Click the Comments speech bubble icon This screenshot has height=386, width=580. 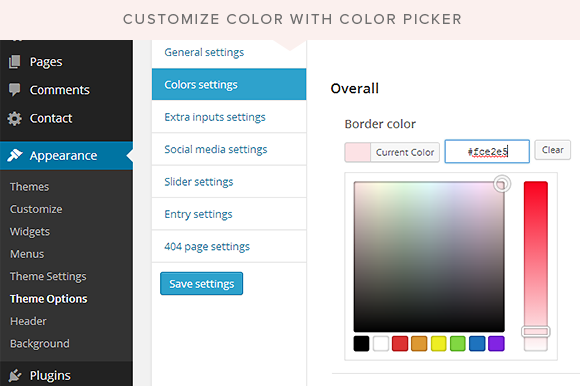14,89
